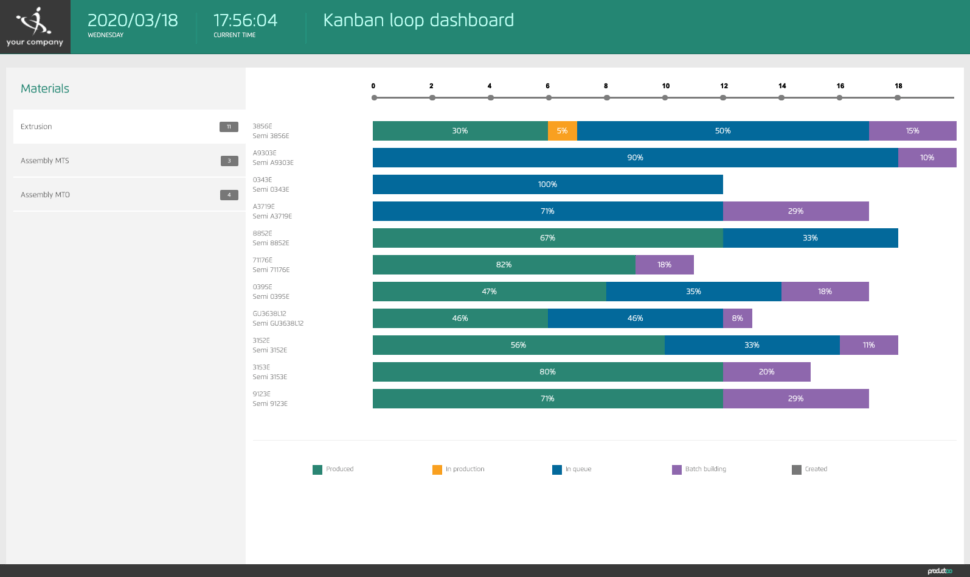Image resolution: width=970 pixels, height=577 pixels.
Task: Click the green Produced legend swatch
Action: tap(317, 469)
